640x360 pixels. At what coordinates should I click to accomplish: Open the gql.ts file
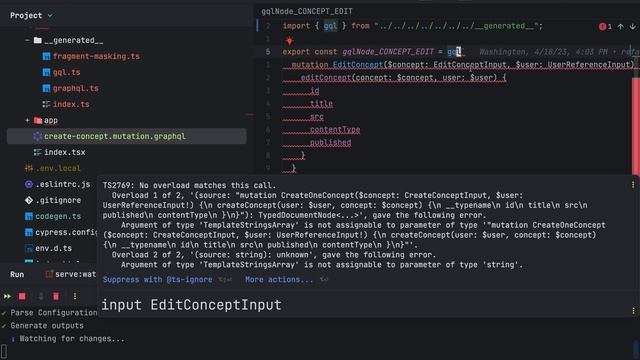tap(67, 72)
